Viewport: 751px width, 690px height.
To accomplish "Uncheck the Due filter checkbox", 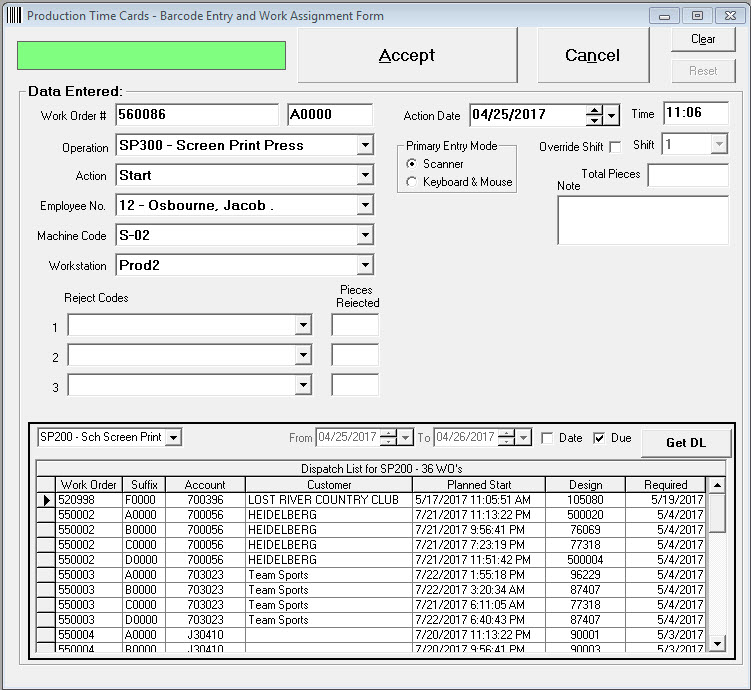I will [599, 438].
